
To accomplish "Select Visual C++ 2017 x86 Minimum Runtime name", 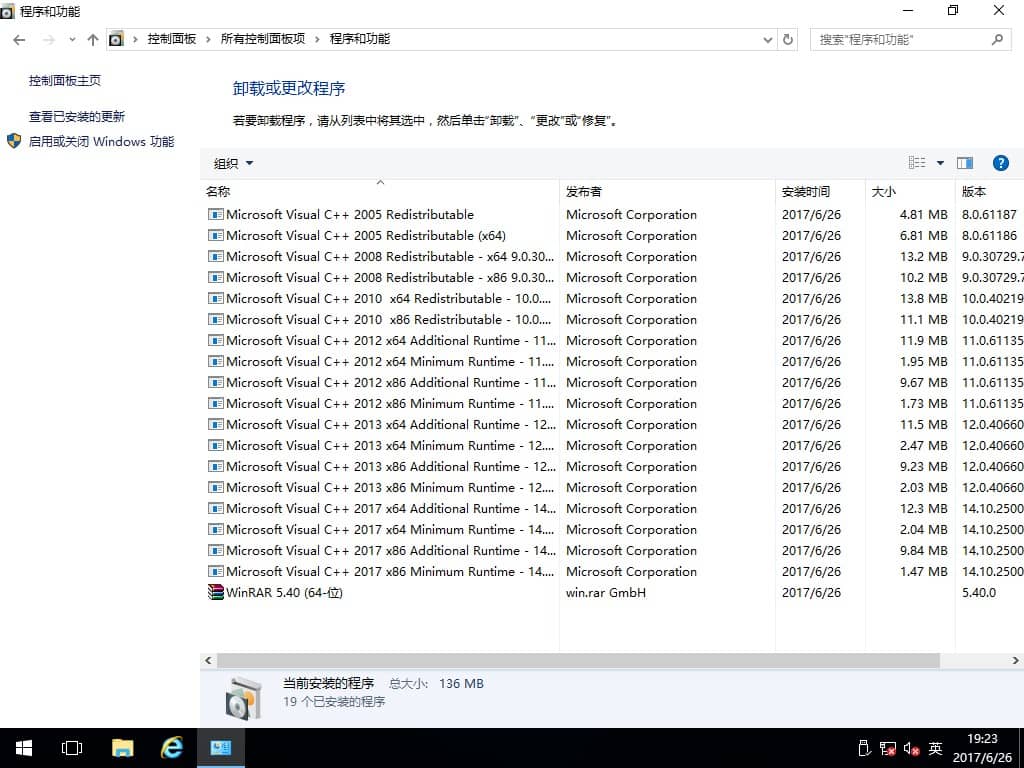I will pos(390,571).
